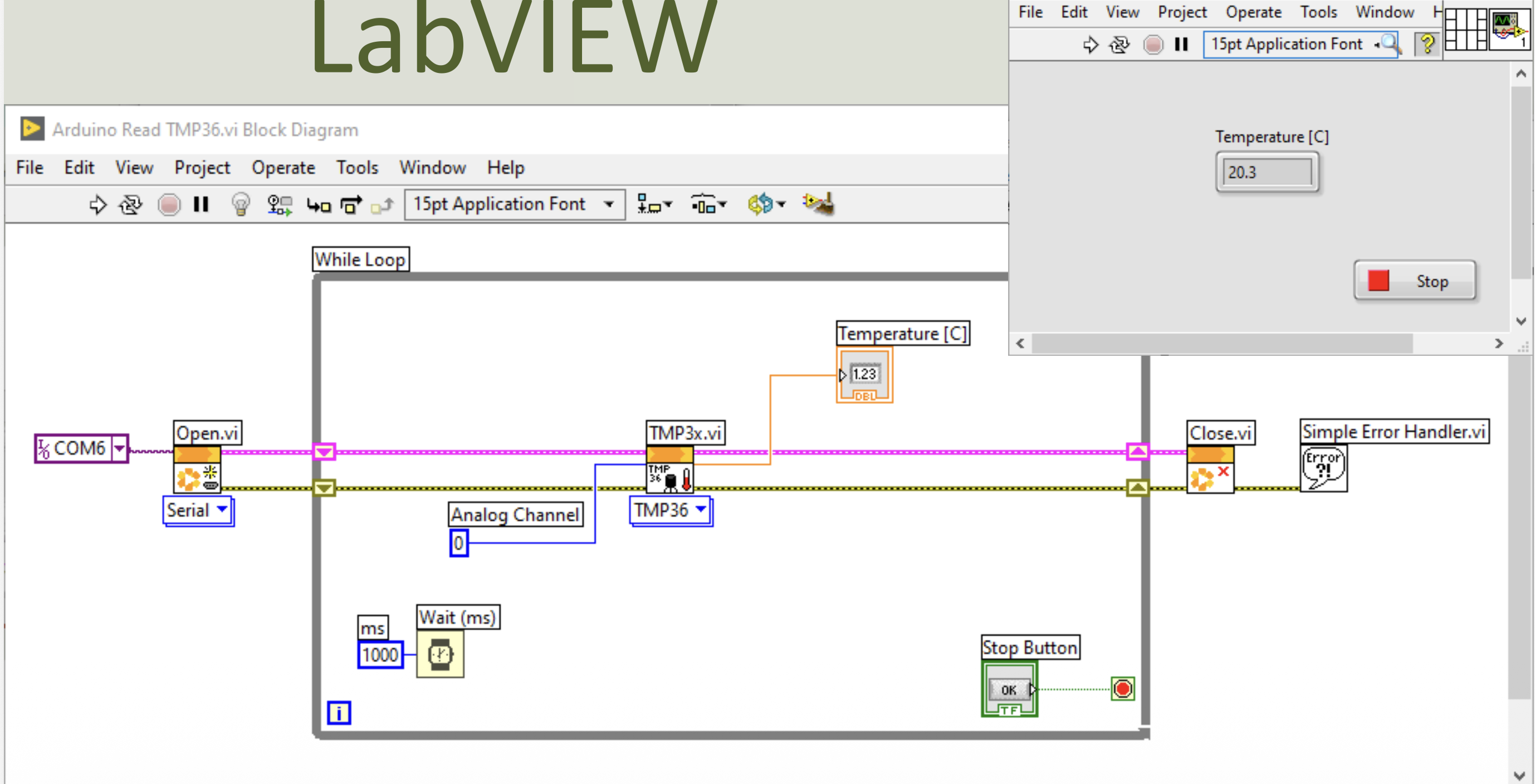Select the TMP3x.vi node icon
1535x784 pixels.
[x=671, y=470]
